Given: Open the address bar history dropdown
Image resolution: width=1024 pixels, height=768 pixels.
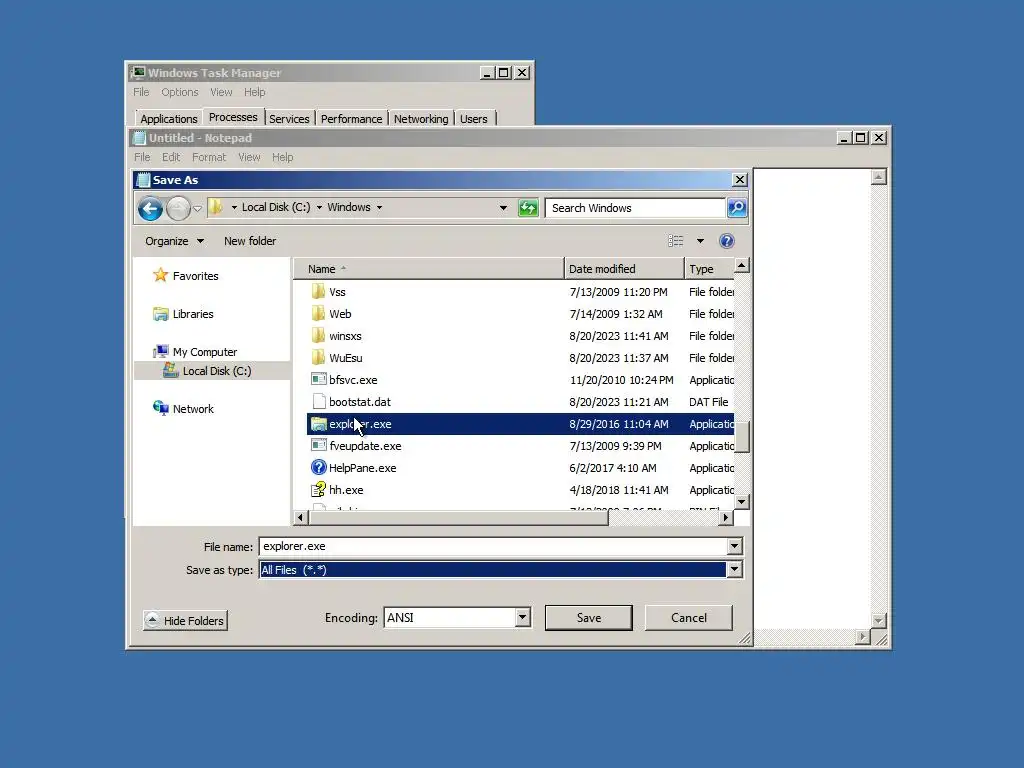Looking at the screenshot, I should 503,208.
